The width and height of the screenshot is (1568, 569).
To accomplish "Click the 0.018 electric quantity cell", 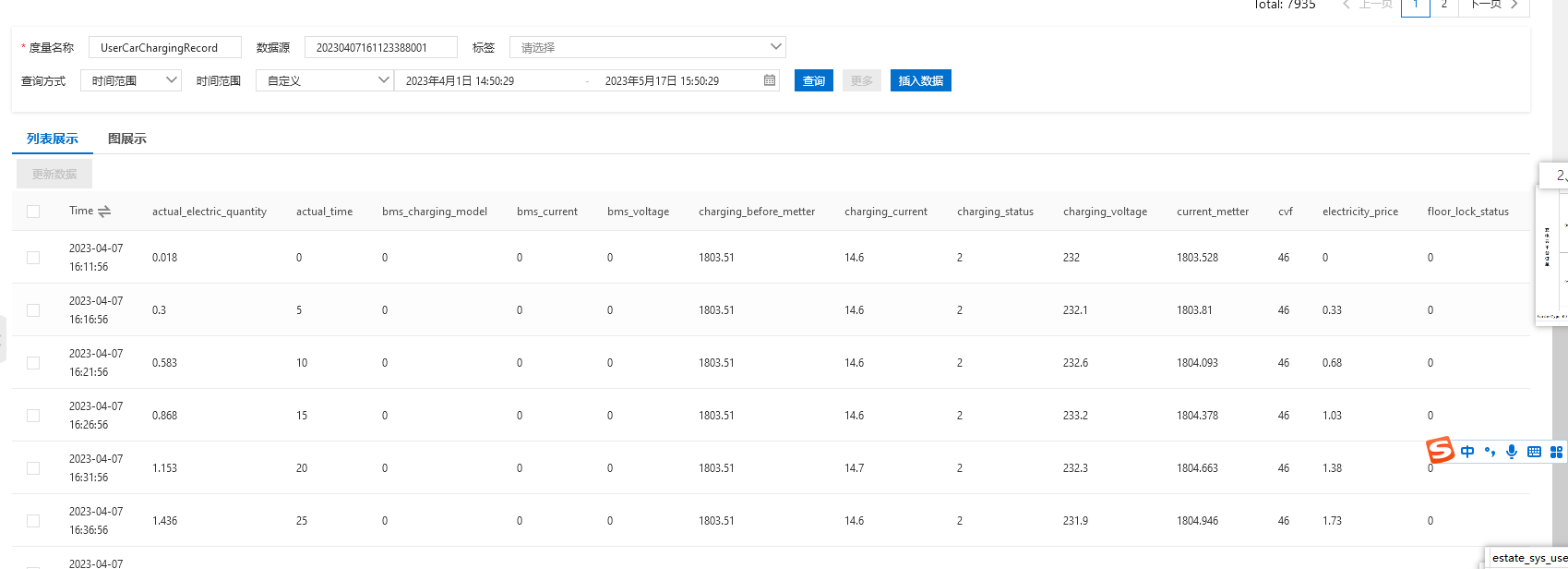I will pyautogui.click(x=164, y=258).
